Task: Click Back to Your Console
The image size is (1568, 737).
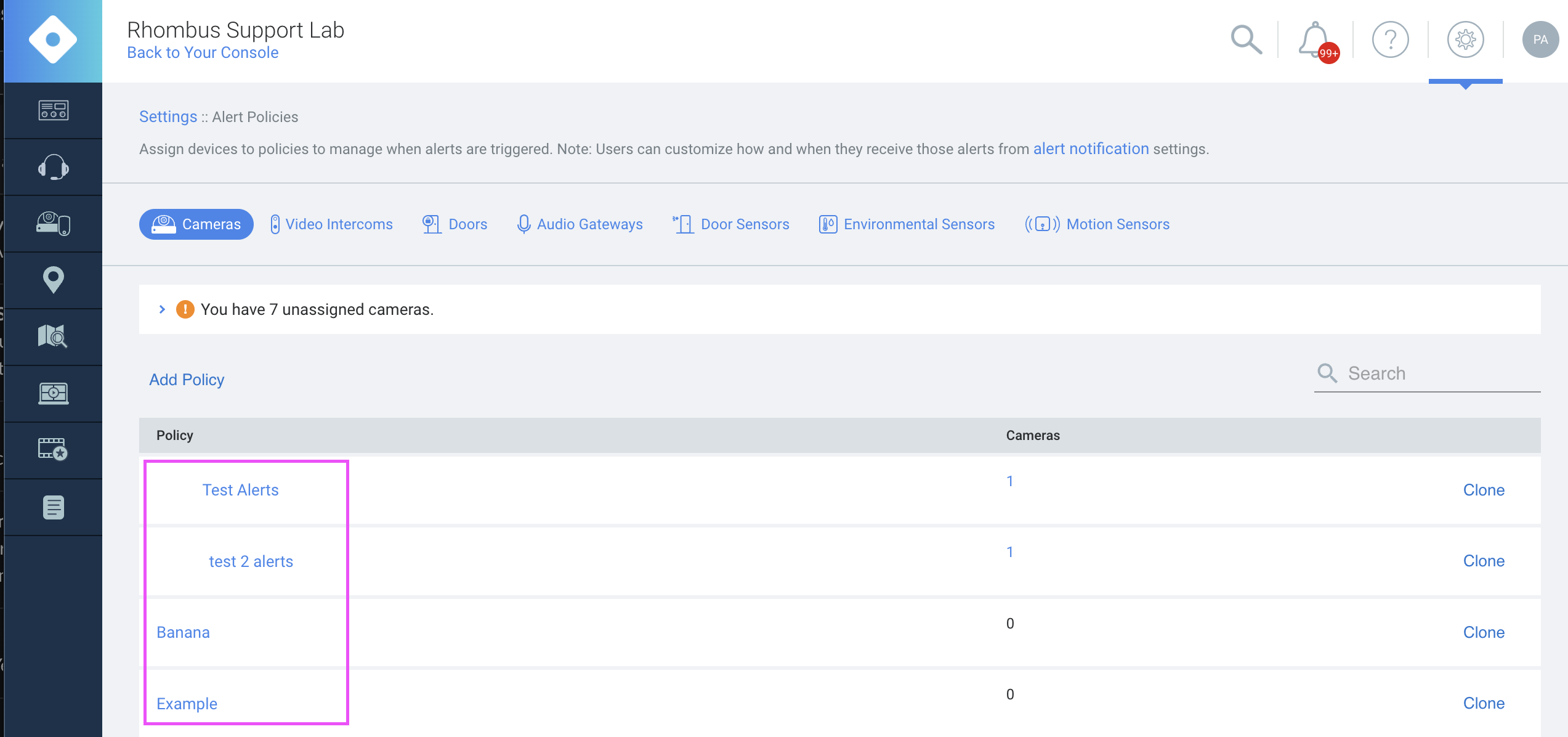Action: point(203,52)
